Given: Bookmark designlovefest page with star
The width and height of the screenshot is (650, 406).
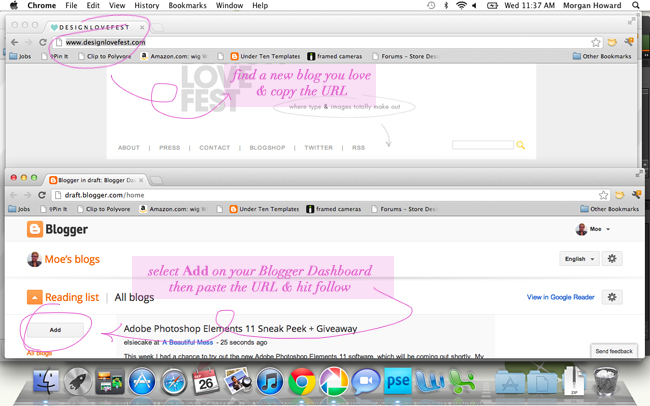Looking at the screenshot, I should (596, 42).
